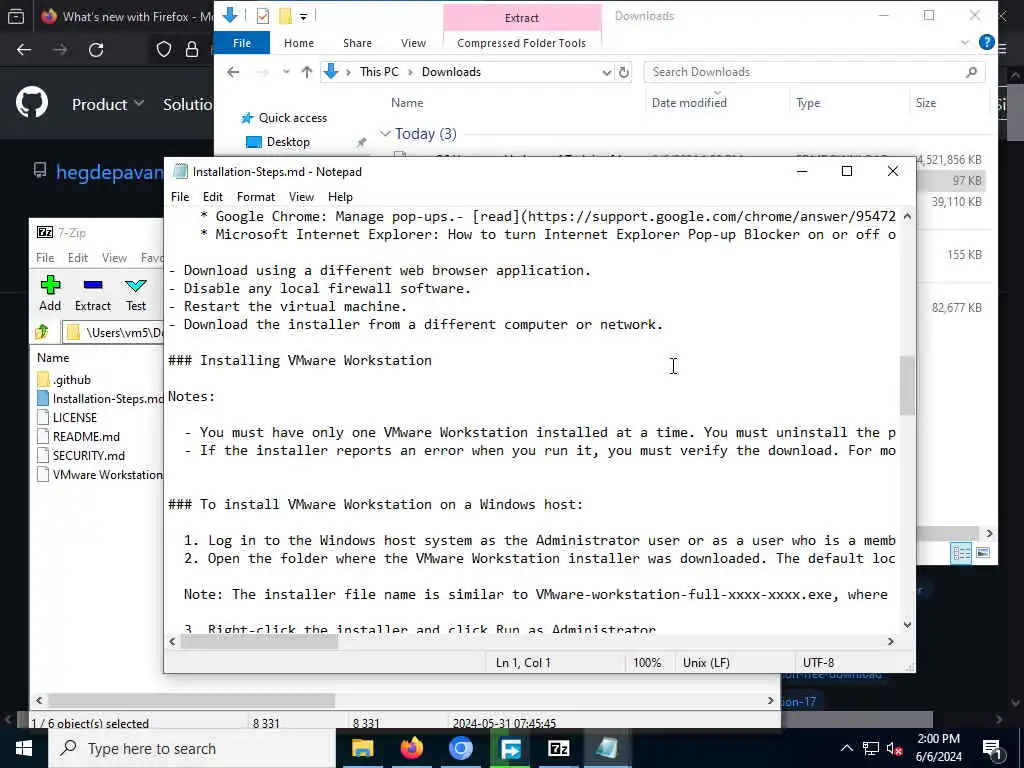Select the .github folder in 7-Zip
The width and height of the screenshot is (1024, 768).
pos(72,379)
